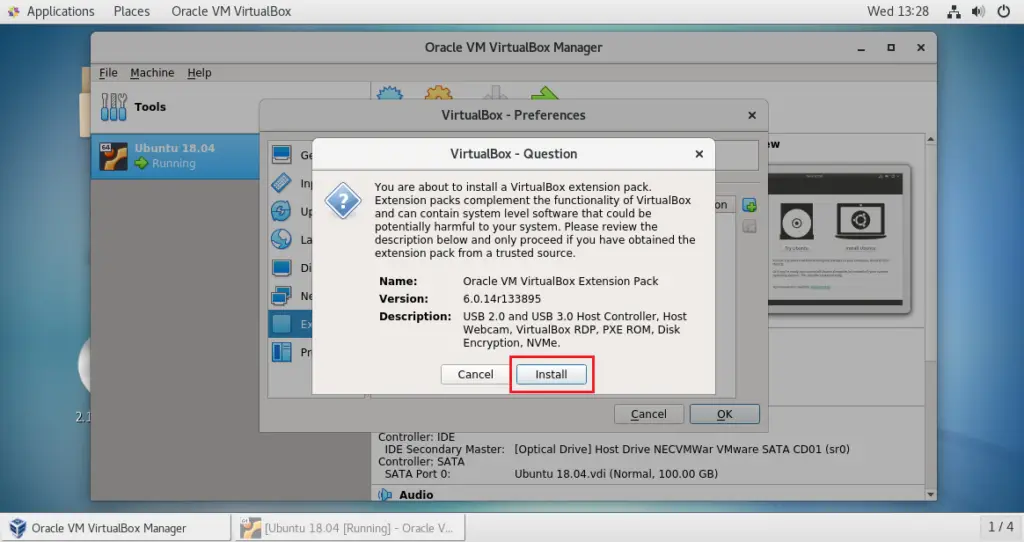Screen dimensions: 1024x542
Task: Close the VirtualBox Question dialog
Action: pyautogui.click(x=699, y=154)
